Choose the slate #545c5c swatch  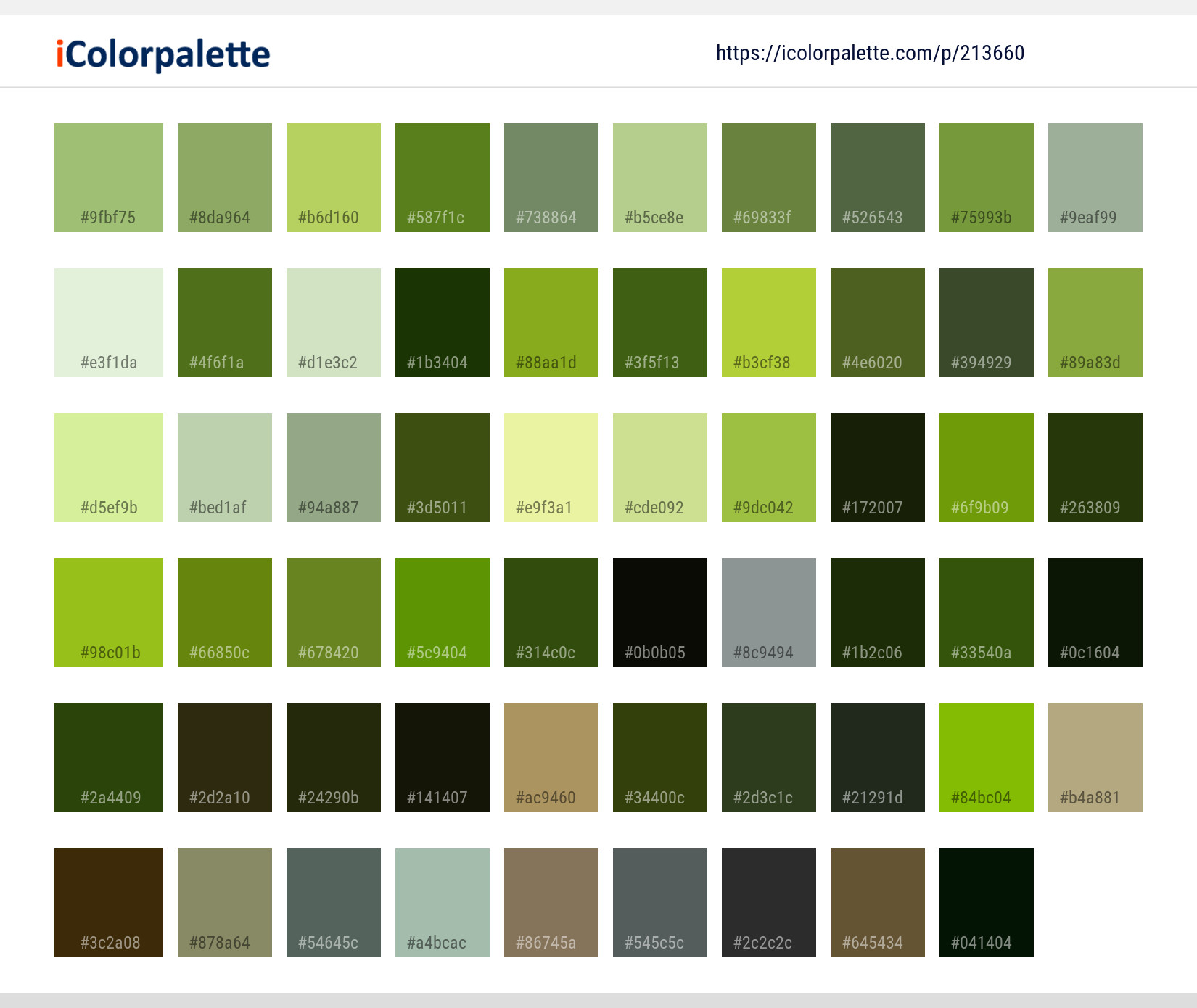coord(660,903)
